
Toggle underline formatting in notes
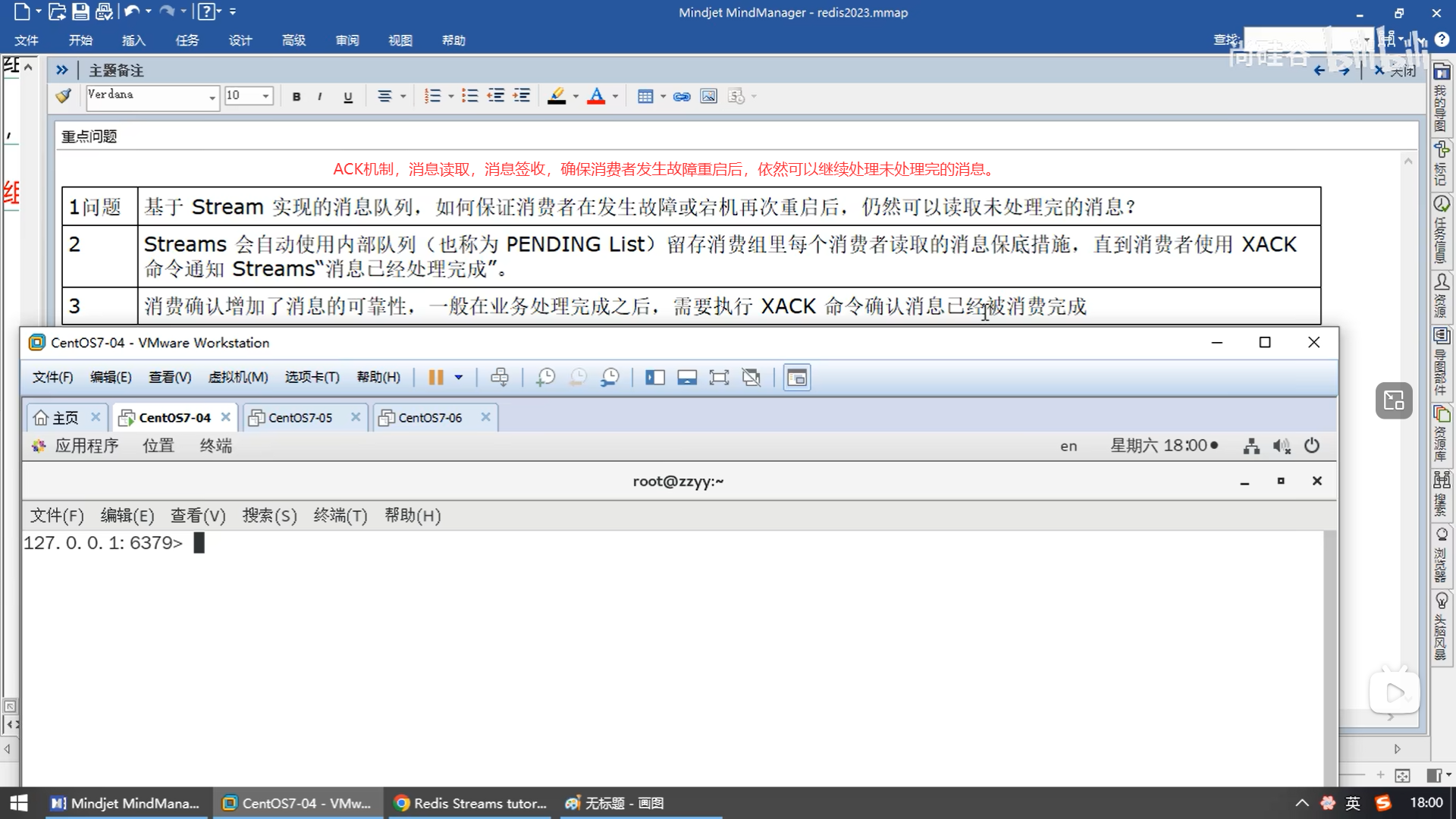click(x=348, y=96)
